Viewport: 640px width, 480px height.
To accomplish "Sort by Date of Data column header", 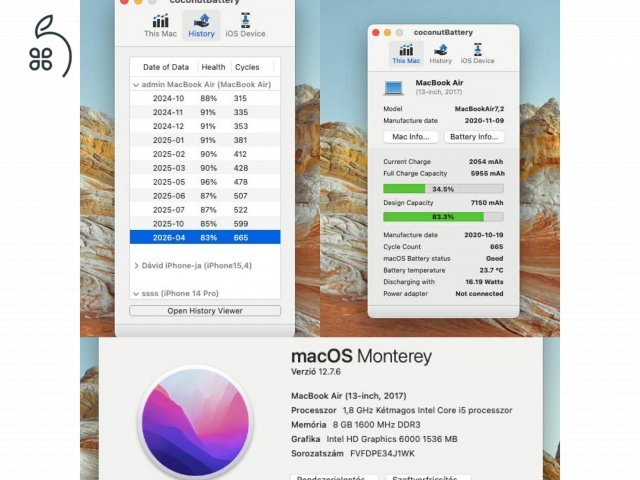I will pos(166,67).
